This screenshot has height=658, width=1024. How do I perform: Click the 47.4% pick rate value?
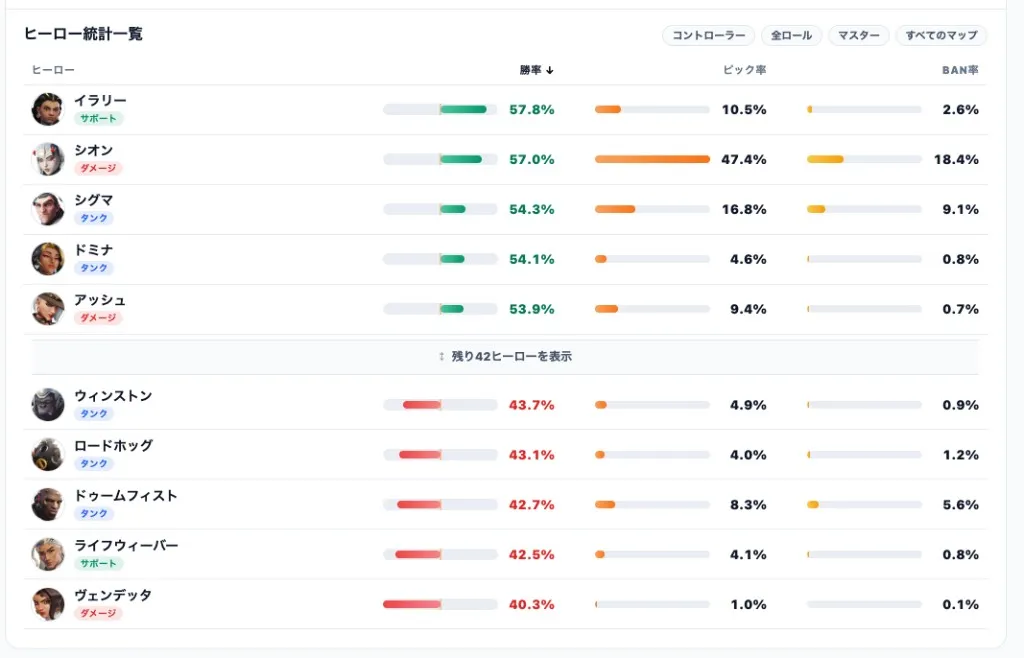click(x=744, y=159)
